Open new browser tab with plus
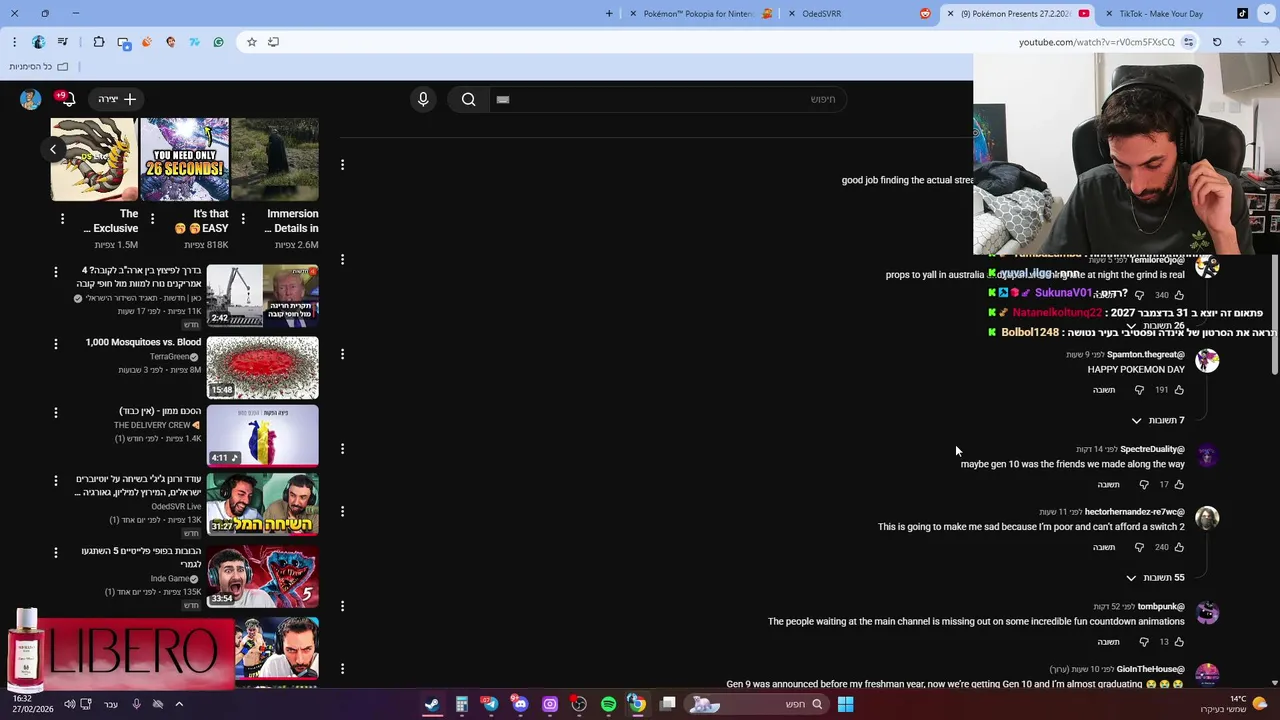The height and width of the screenshot is (720, 1280). pos(609,14)
